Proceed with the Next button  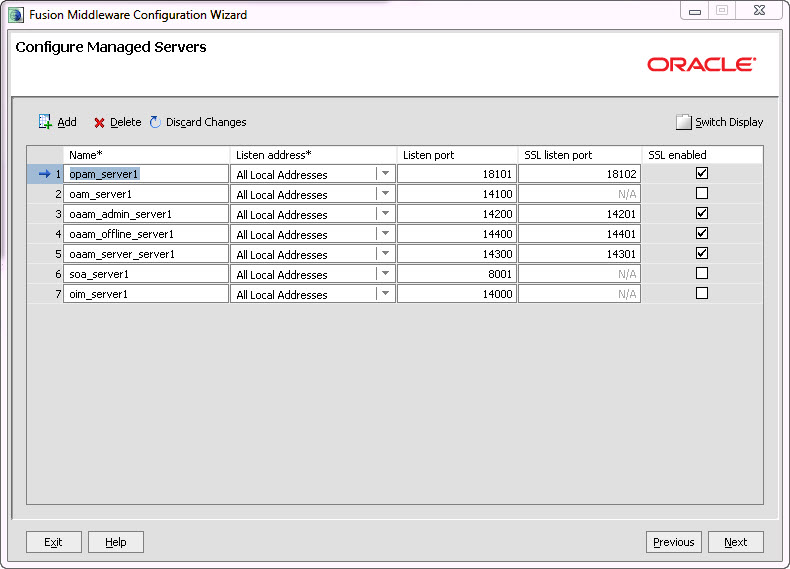tap(736, 542)
